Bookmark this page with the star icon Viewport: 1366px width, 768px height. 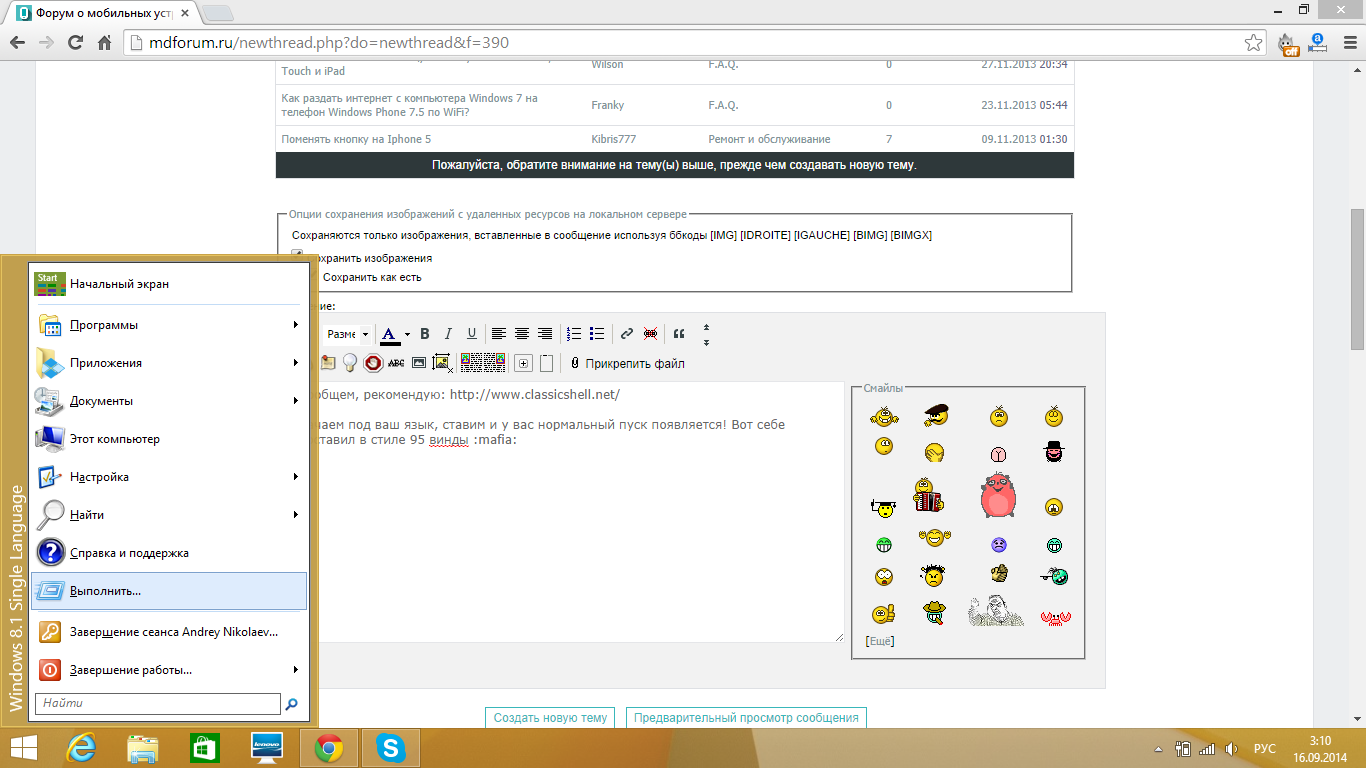[1253, 43]
